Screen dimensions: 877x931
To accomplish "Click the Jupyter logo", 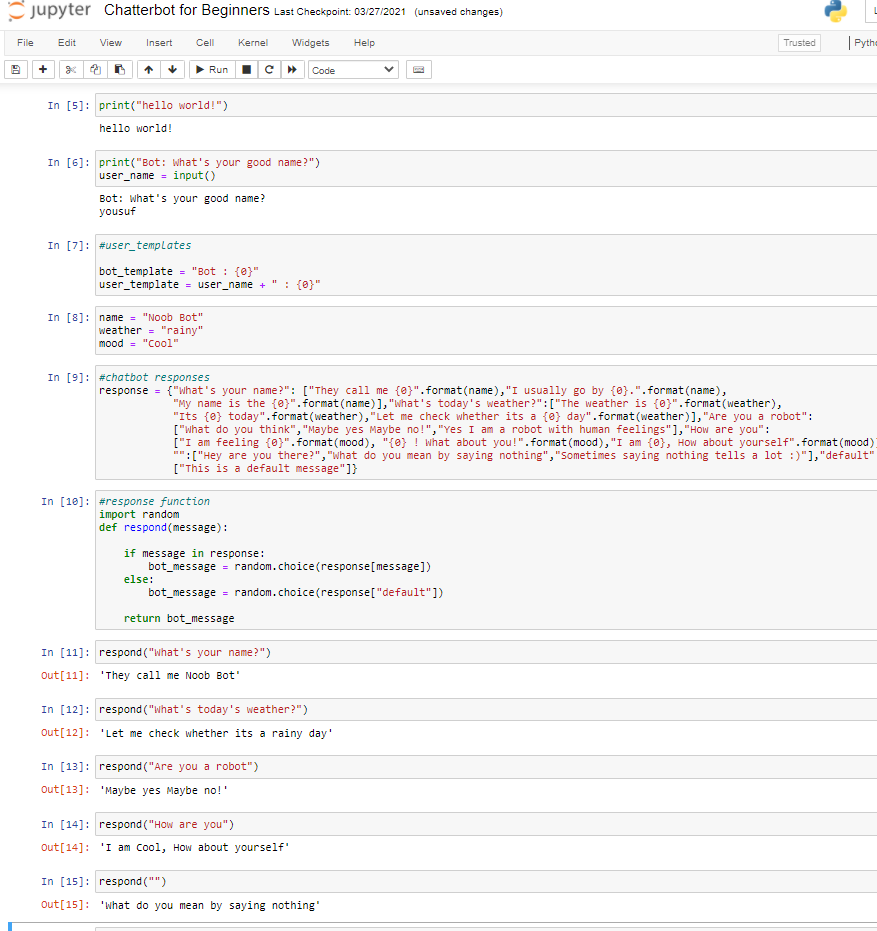I will (x=49, y=11).
